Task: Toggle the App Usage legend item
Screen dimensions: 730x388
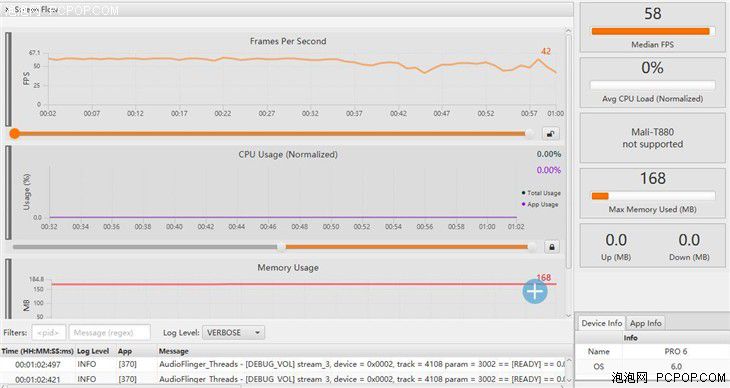Action: [x=540, y=204]
